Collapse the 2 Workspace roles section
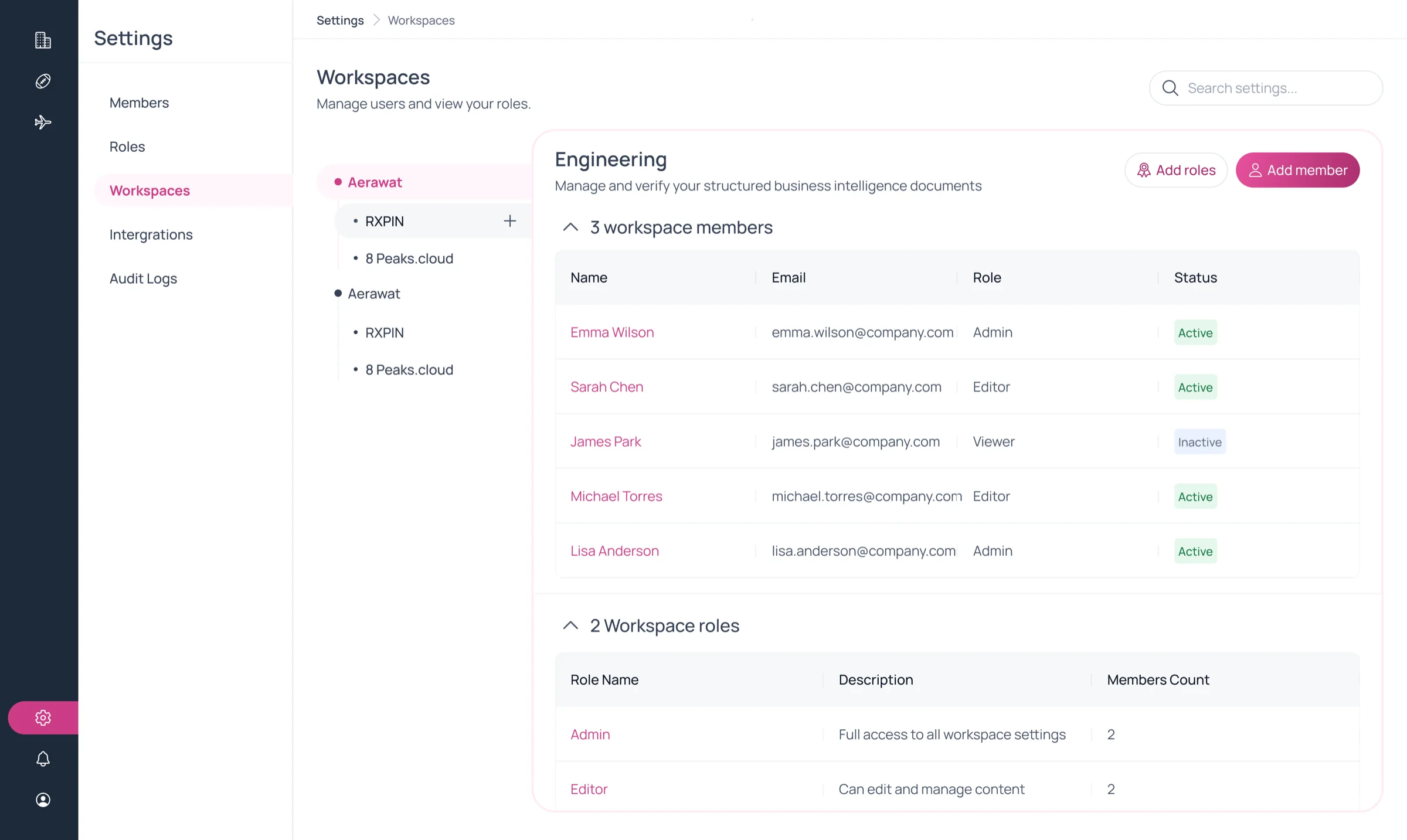Image resolution: width=1407 pixels, height=840 pixels. pos(570,625)
